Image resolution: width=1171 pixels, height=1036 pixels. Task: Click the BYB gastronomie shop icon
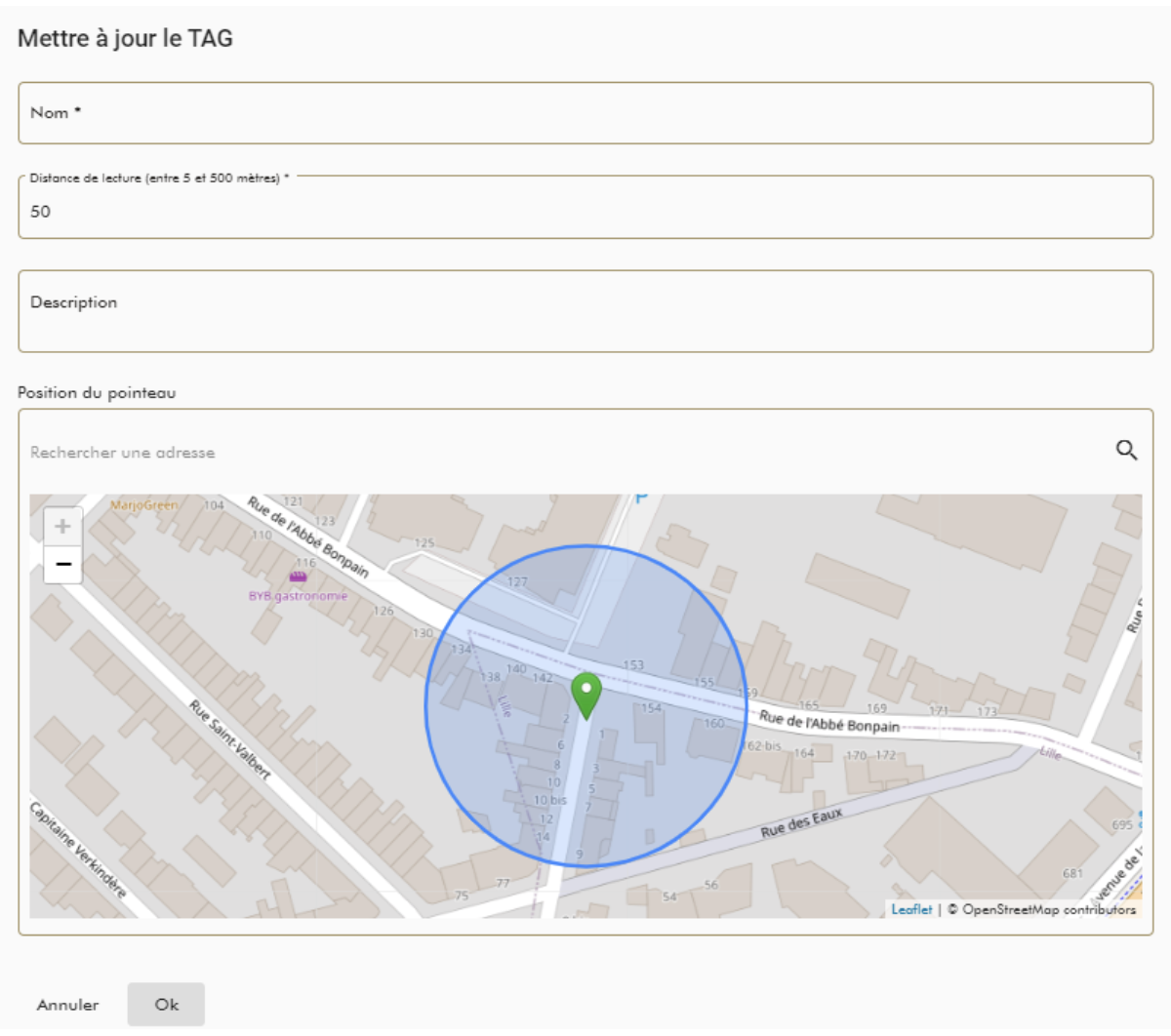coord(298,577)
